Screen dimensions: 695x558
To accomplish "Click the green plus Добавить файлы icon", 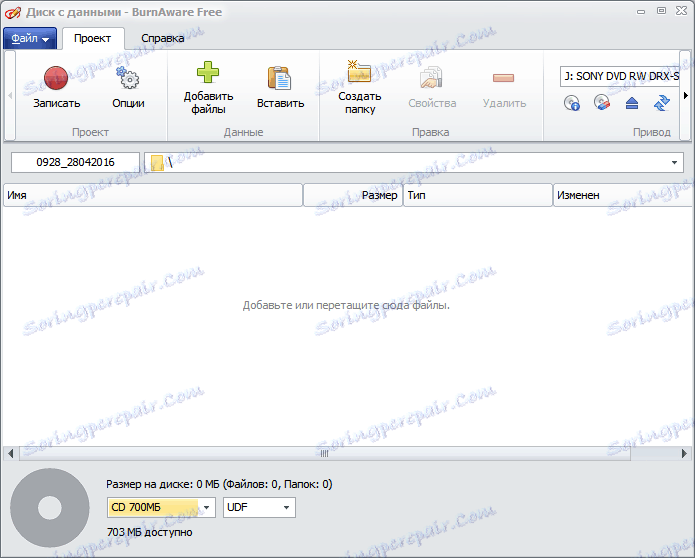I will click(208, 72).
